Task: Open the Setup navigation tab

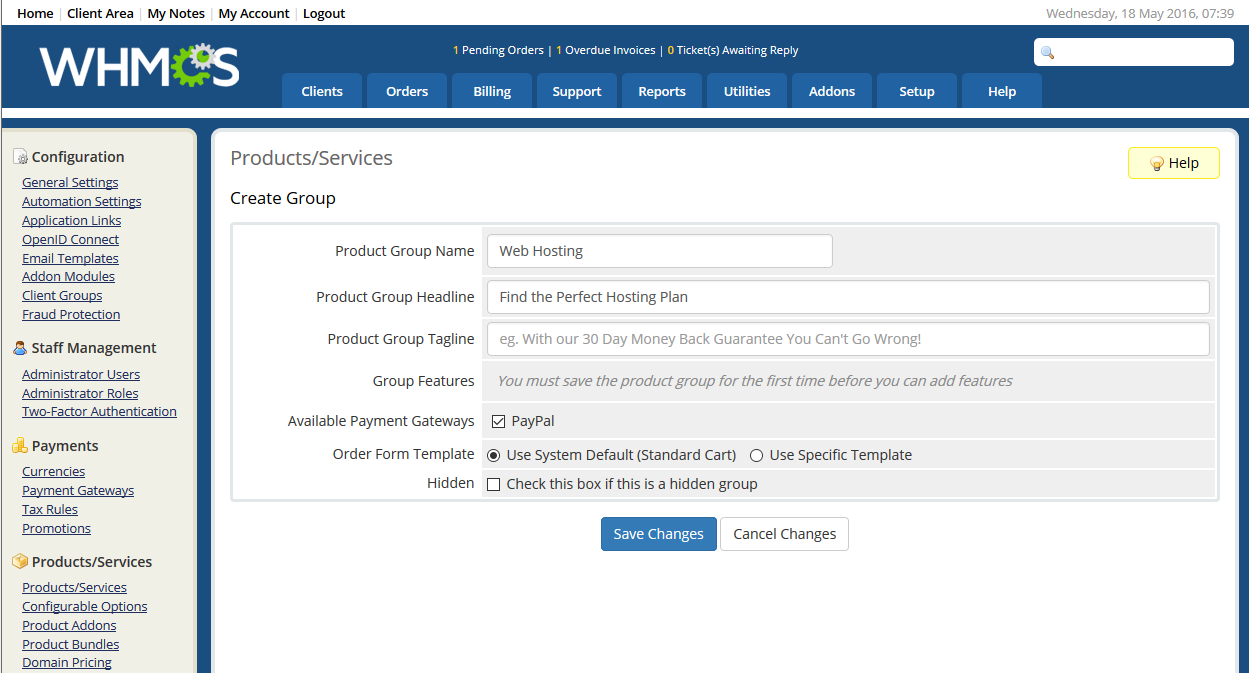Action: (x=916, y=91)
